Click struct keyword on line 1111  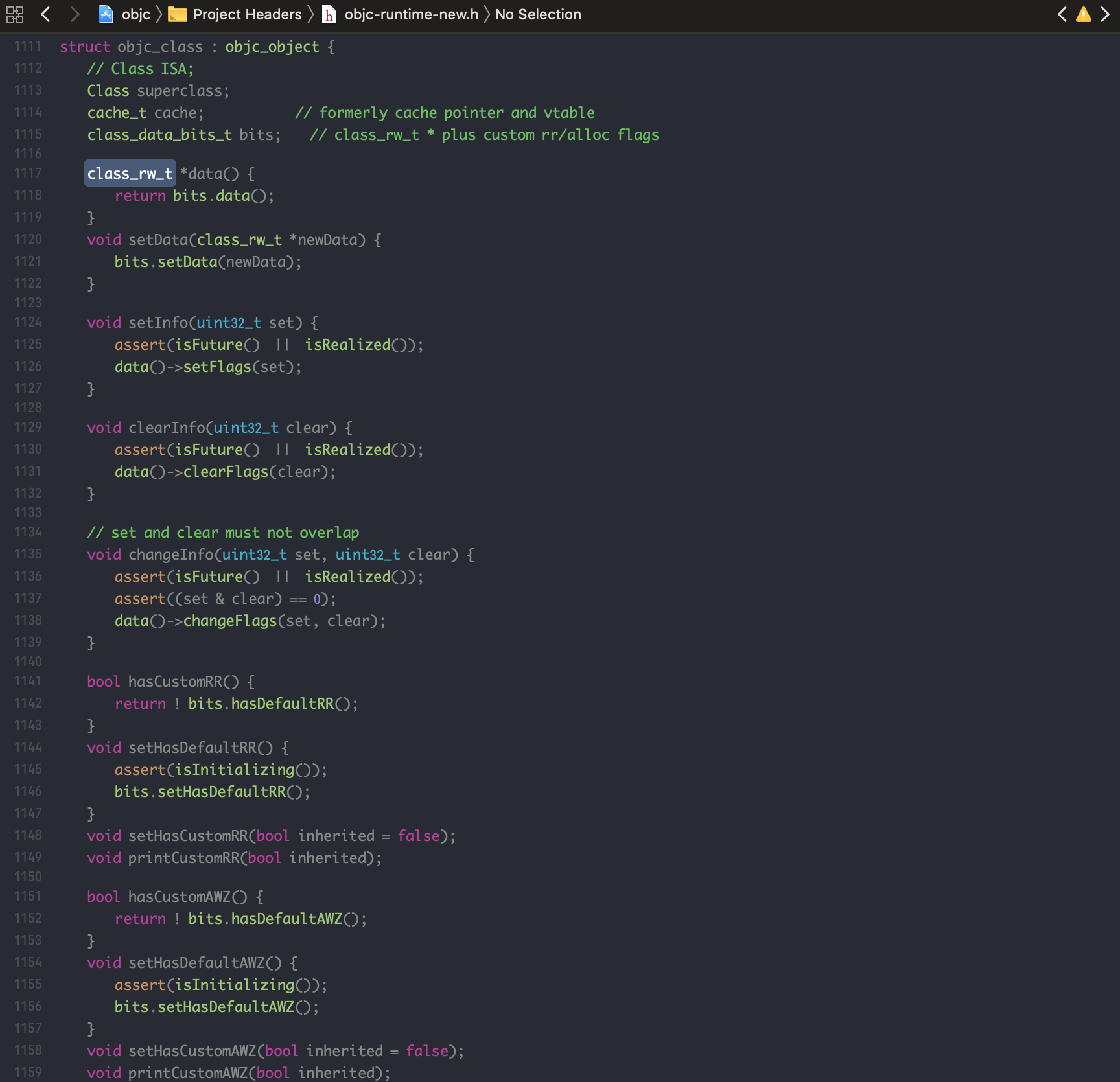point(85,47)
